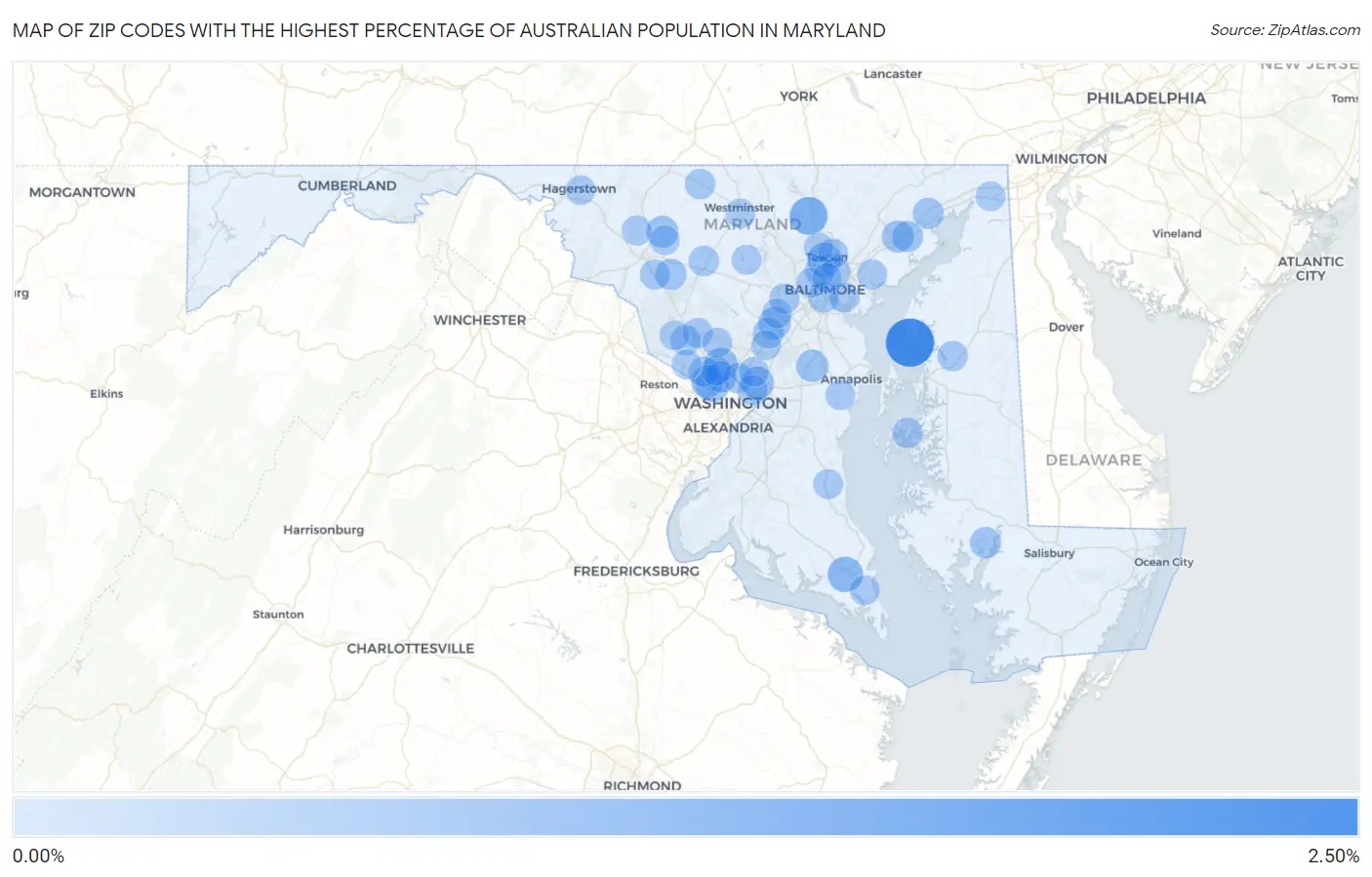Click the FREDERICKSBURG map label

click(636, 571)
